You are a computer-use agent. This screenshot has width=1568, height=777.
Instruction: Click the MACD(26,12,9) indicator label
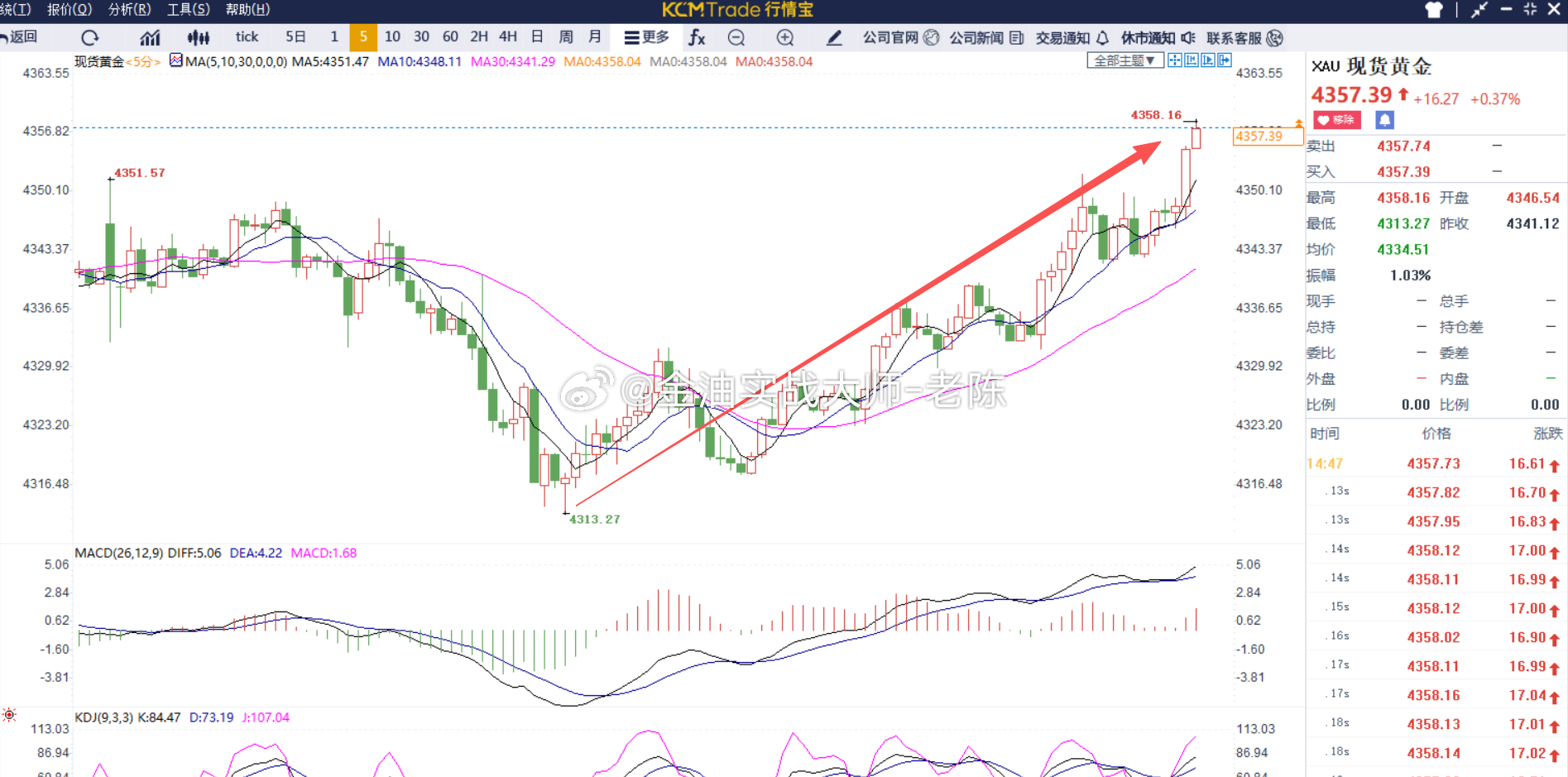pyautogui.click(x=119, y=553)
